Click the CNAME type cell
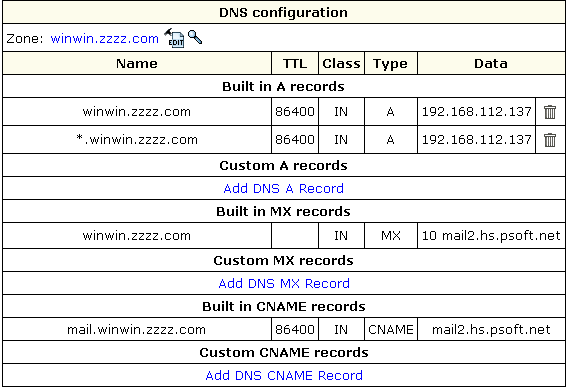Image resolution: width=570 pixels, height=389 pixels. [x=390, y=329]
